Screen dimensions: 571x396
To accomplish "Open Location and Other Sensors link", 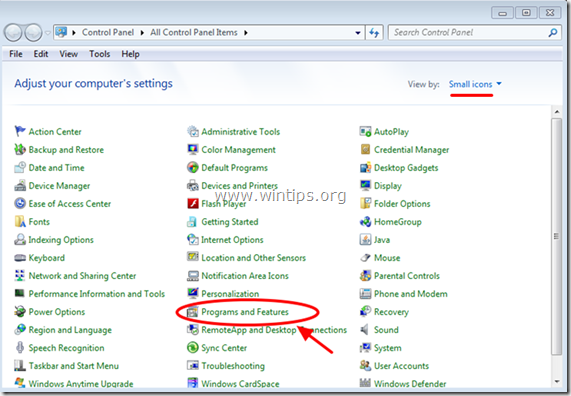I will [253, 258].
